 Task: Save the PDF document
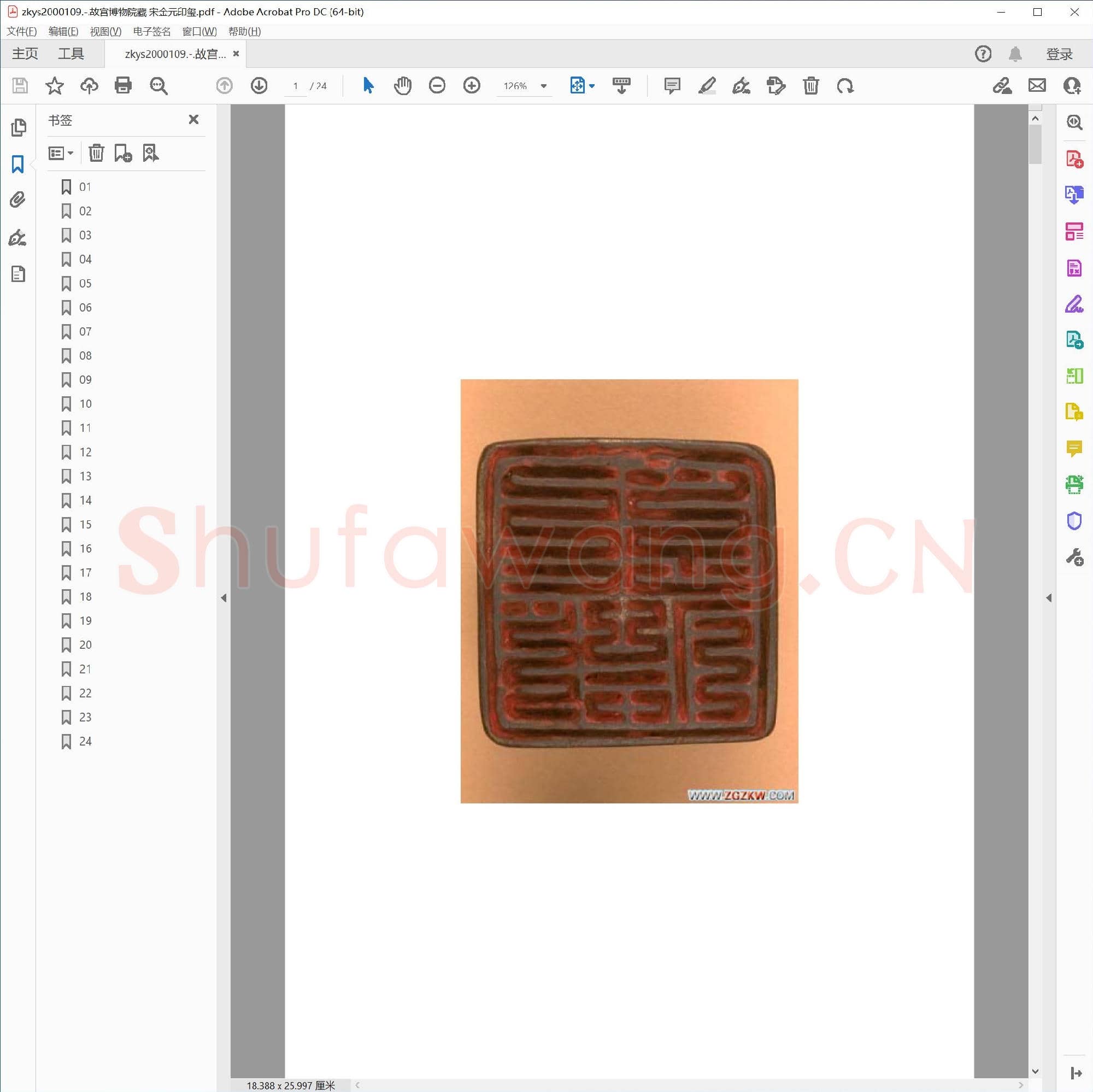tap(20, 86)
